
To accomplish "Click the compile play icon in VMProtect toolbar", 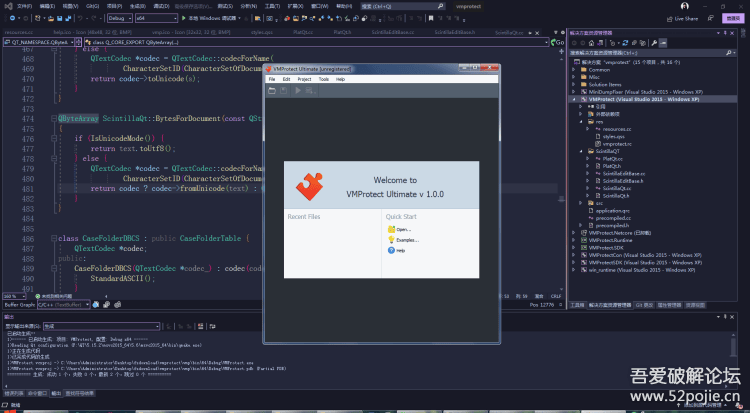I will pyautogui.click(x=298, y=90).
